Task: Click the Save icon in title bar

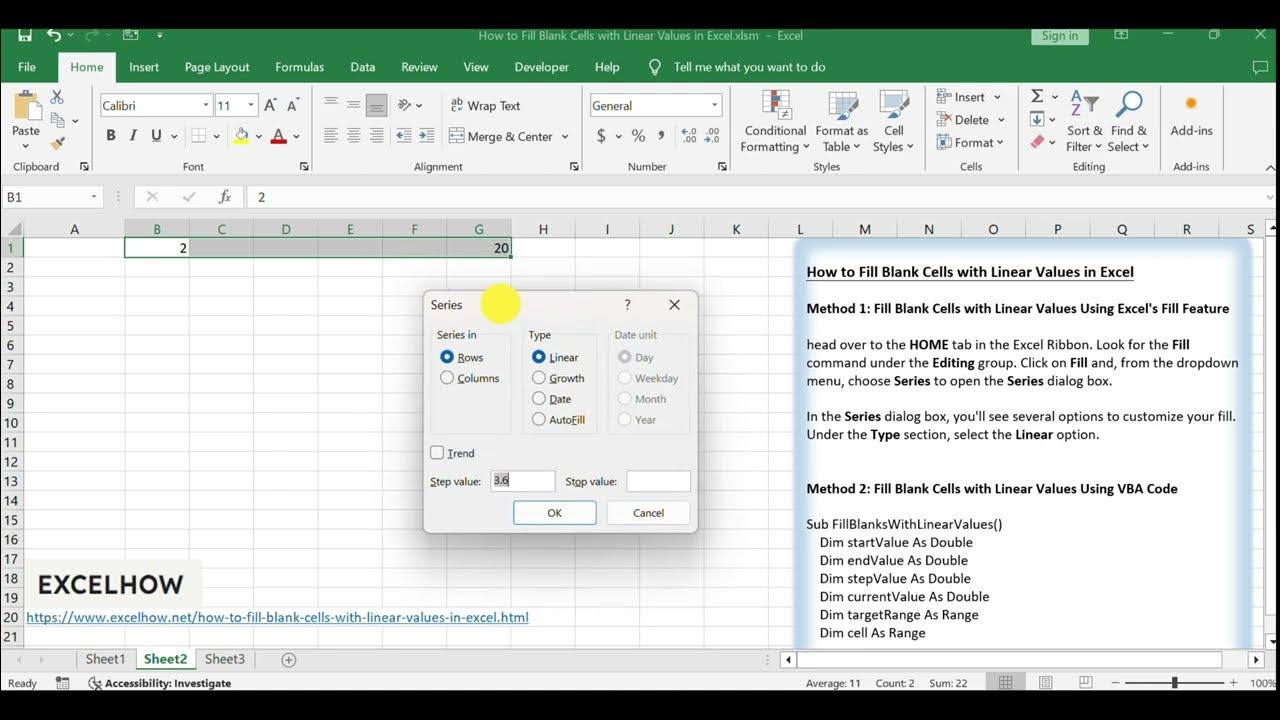Action: pyautogui.click(x=25, y=35)
